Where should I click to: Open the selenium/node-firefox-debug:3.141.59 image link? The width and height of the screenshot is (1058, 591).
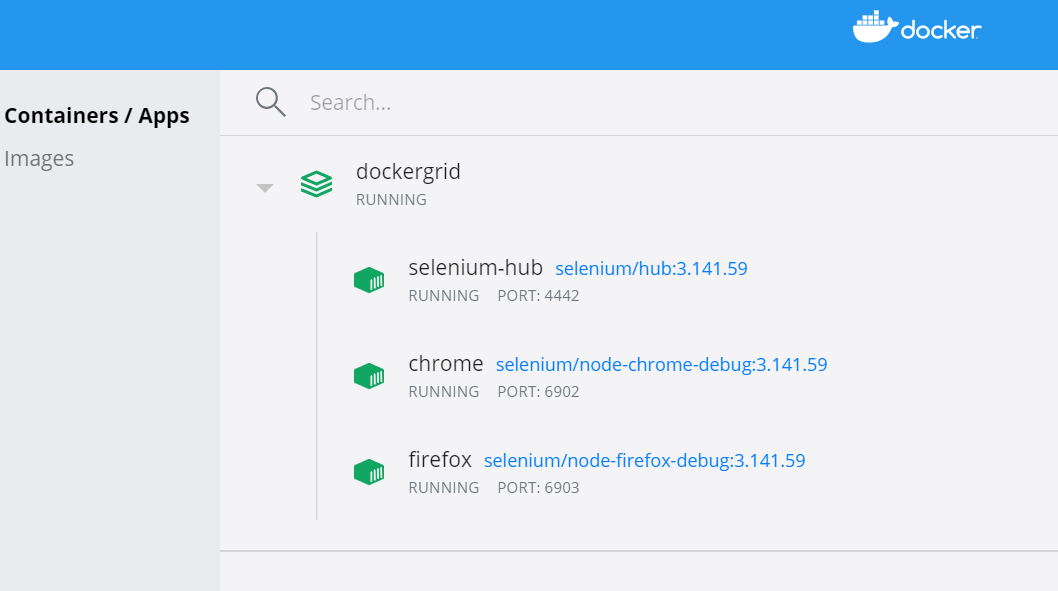[644, 461]
